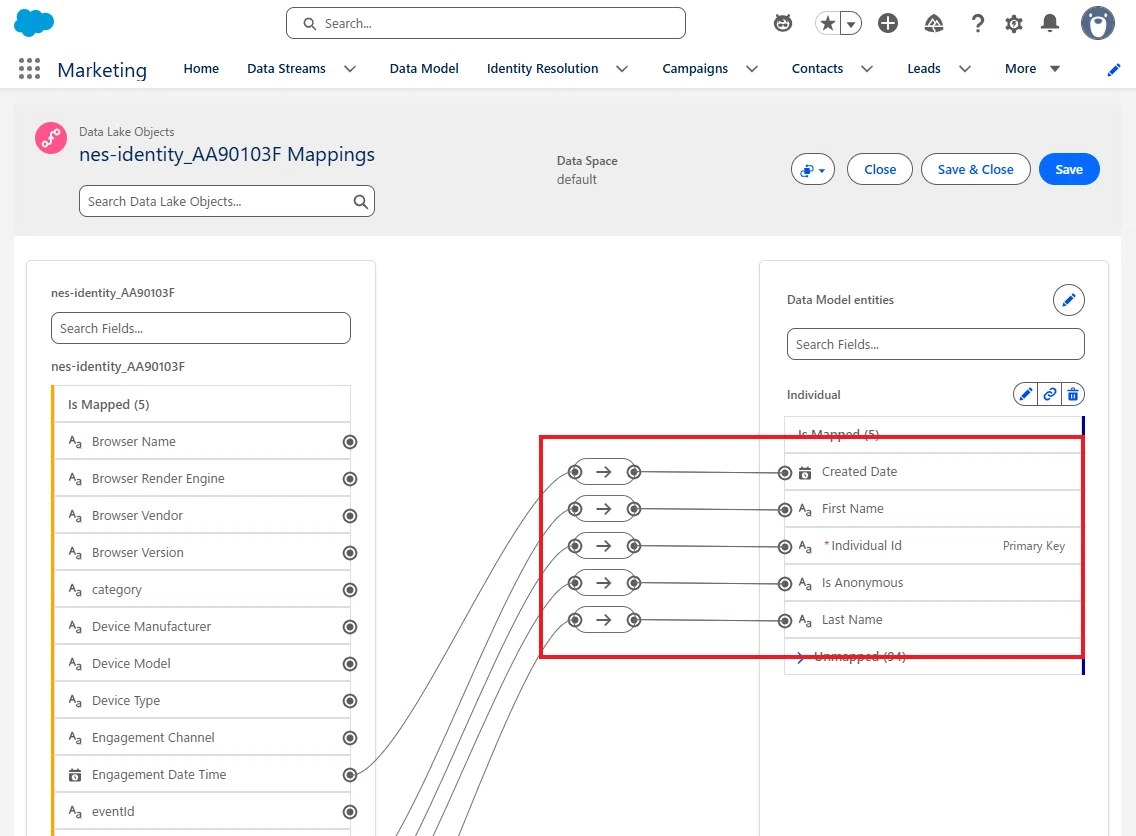The height and width of the screenshot is (836, 1136).
Task: Click the Engagement Date Time field row
Action: point(203,774)
